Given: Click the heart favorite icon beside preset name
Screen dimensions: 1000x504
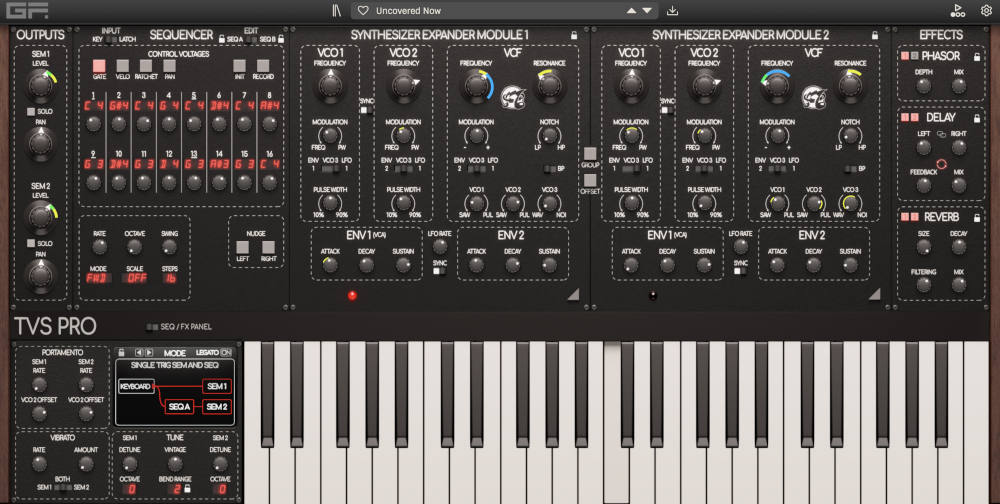Looking at the screenshot, I should click(364, 11).
